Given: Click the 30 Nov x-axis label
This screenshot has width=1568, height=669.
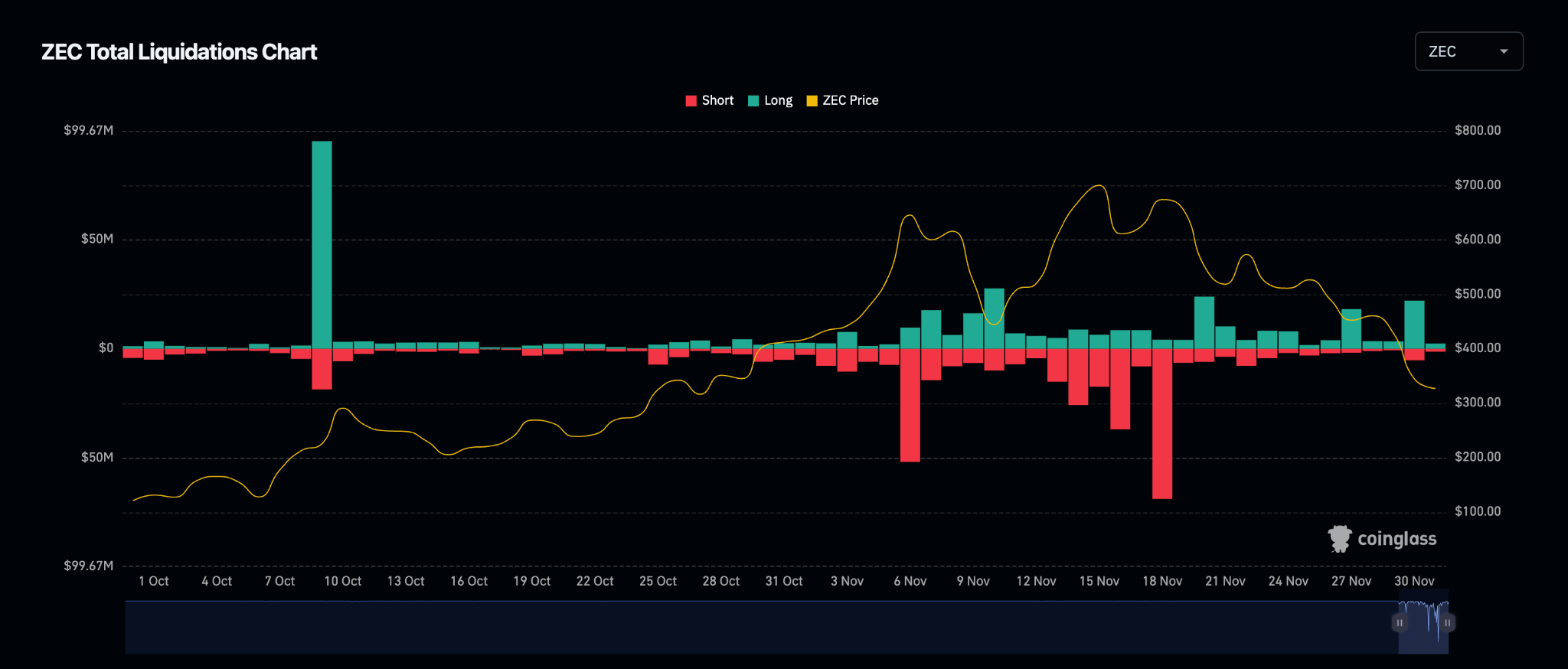Looking at the screenshot, I should (x=1414, y=581).
